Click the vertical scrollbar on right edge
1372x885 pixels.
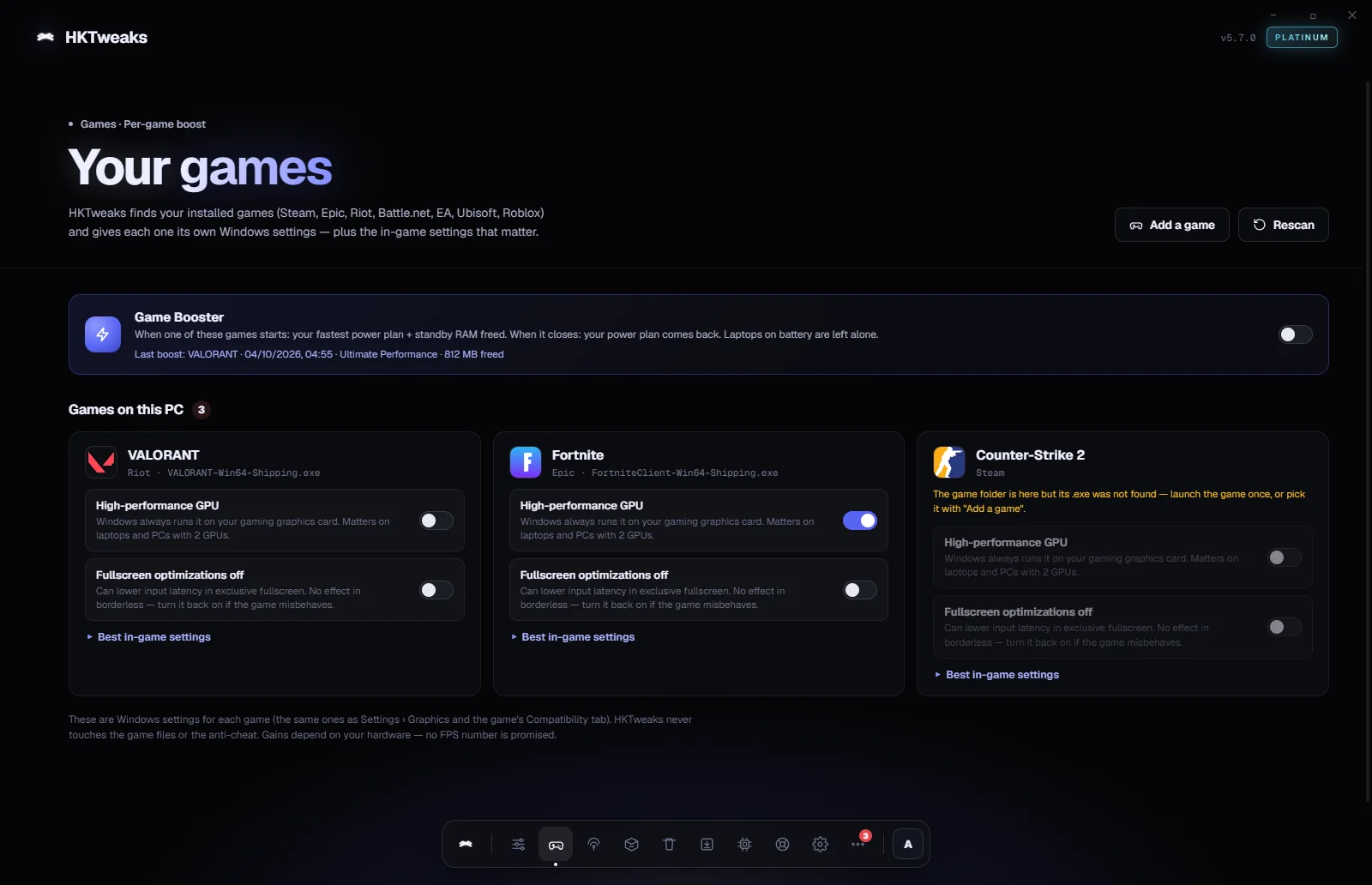tap(1368, 442)
